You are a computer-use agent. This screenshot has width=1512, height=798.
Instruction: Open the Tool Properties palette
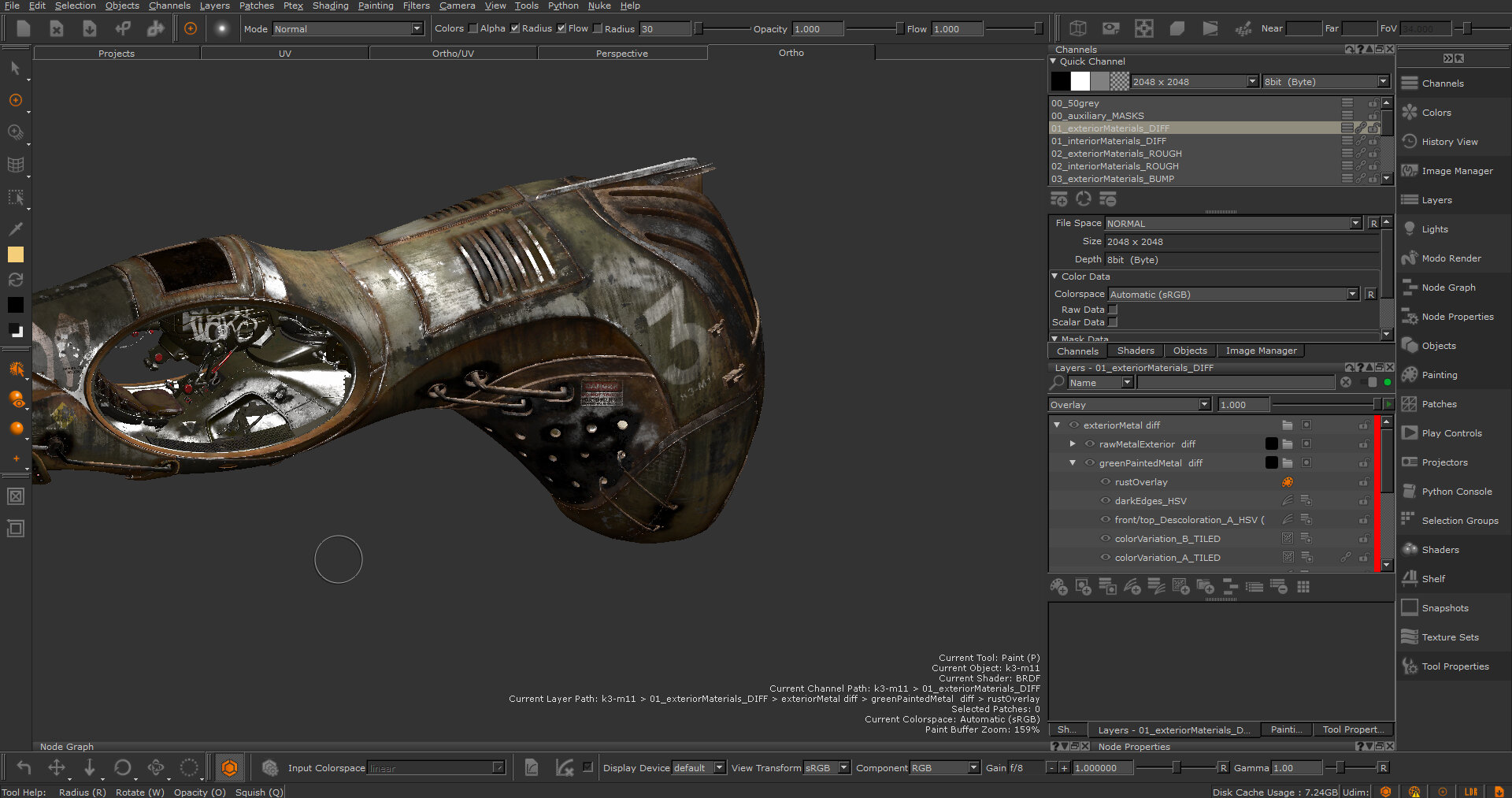1455,666
